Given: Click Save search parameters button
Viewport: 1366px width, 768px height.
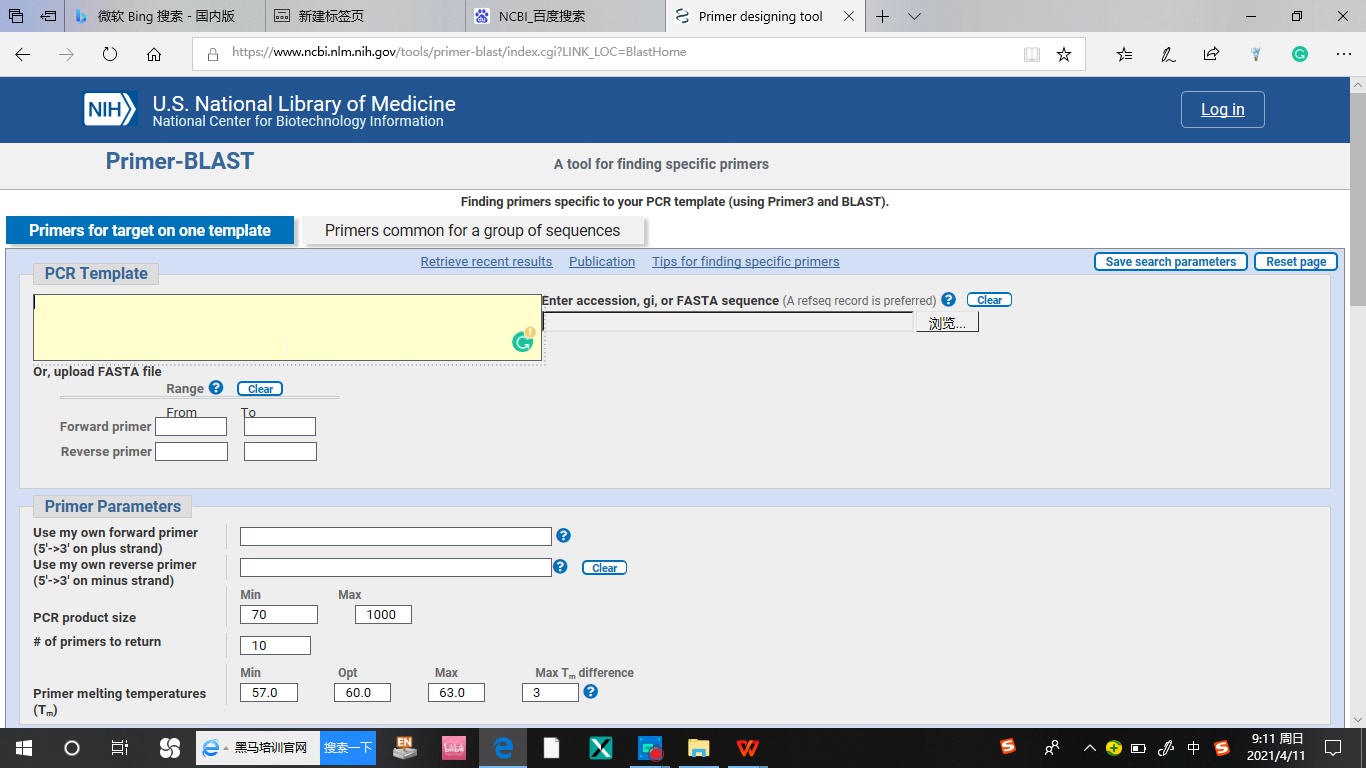Looking at the screenshot, I should click(x=1171, y=262).
